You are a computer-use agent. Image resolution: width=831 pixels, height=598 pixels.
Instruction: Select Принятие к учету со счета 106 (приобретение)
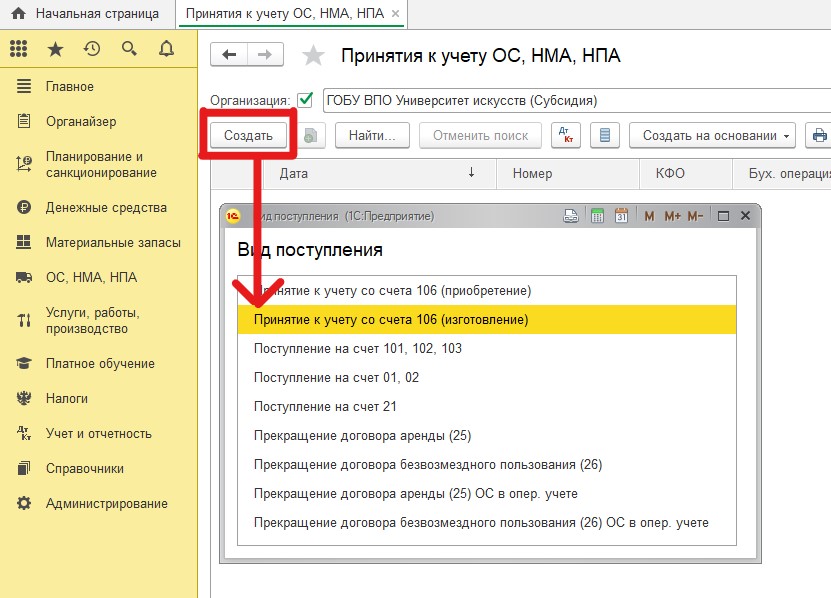coord(487,291)
